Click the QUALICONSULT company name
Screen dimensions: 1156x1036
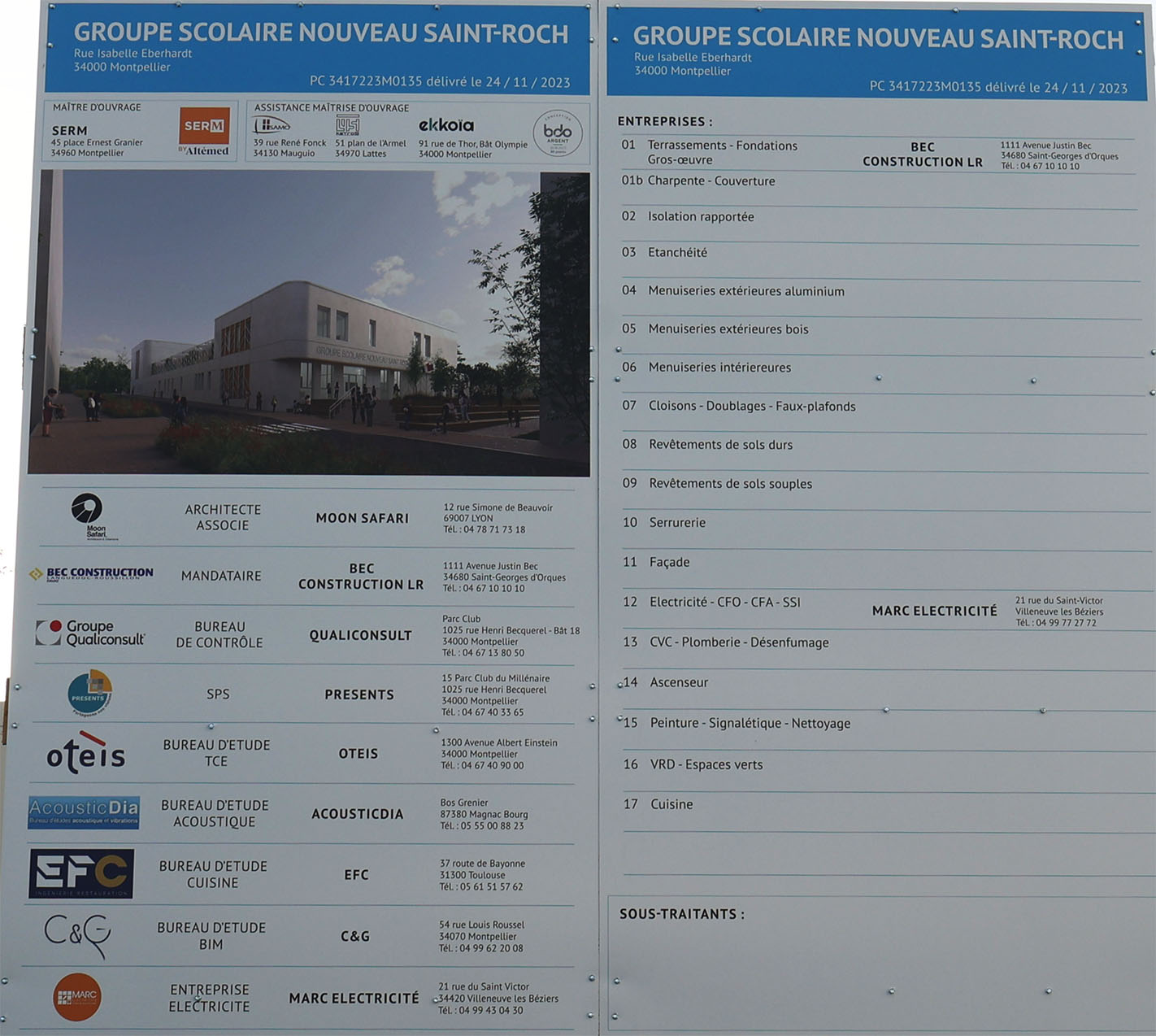point(360,635)
